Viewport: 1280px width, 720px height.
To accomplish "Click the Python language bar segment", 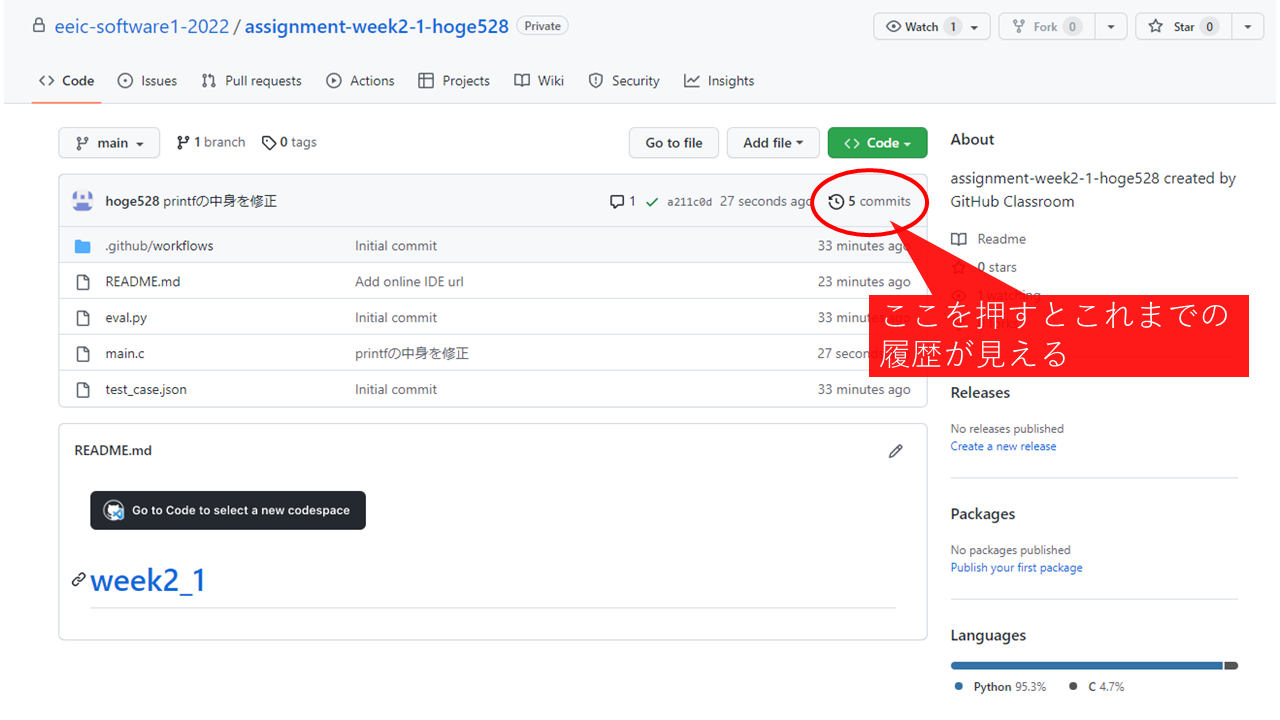I will pyautogui.click(x=1086, y=665).
